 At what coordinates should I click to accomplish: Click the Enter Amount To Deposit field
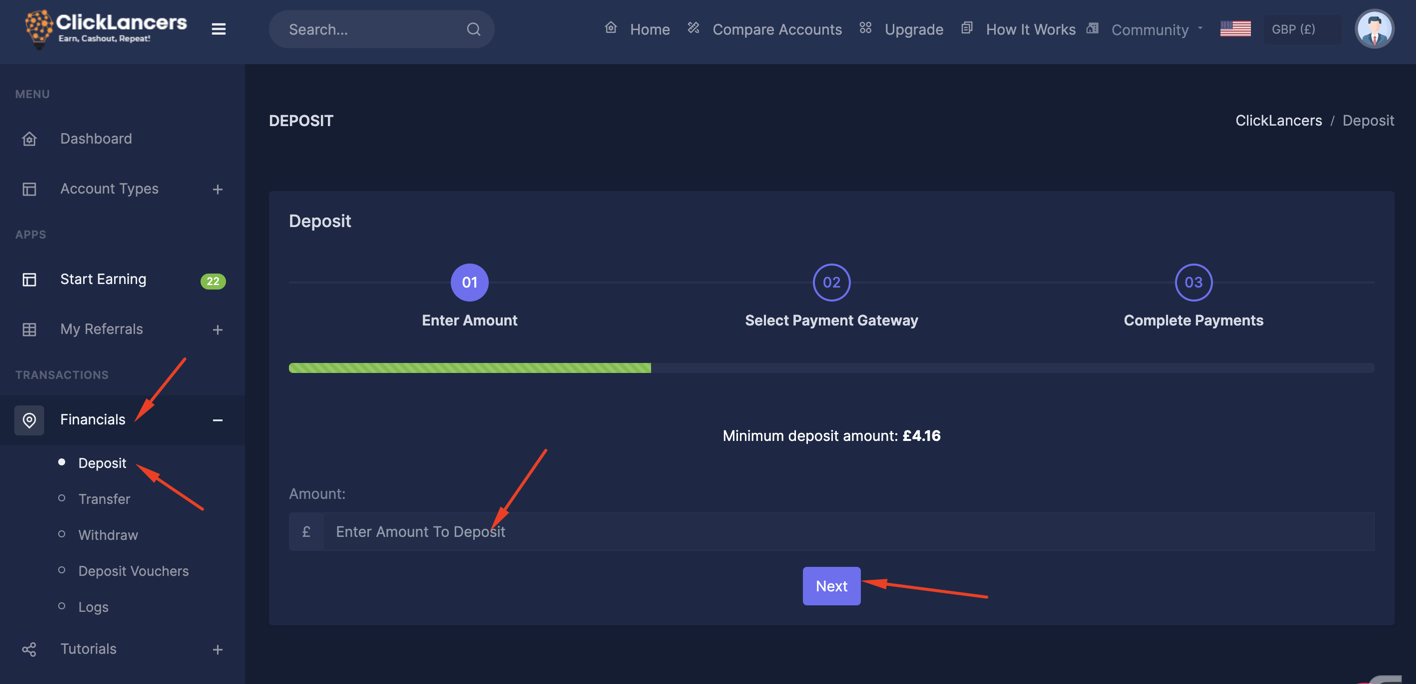tap(848, 532)
